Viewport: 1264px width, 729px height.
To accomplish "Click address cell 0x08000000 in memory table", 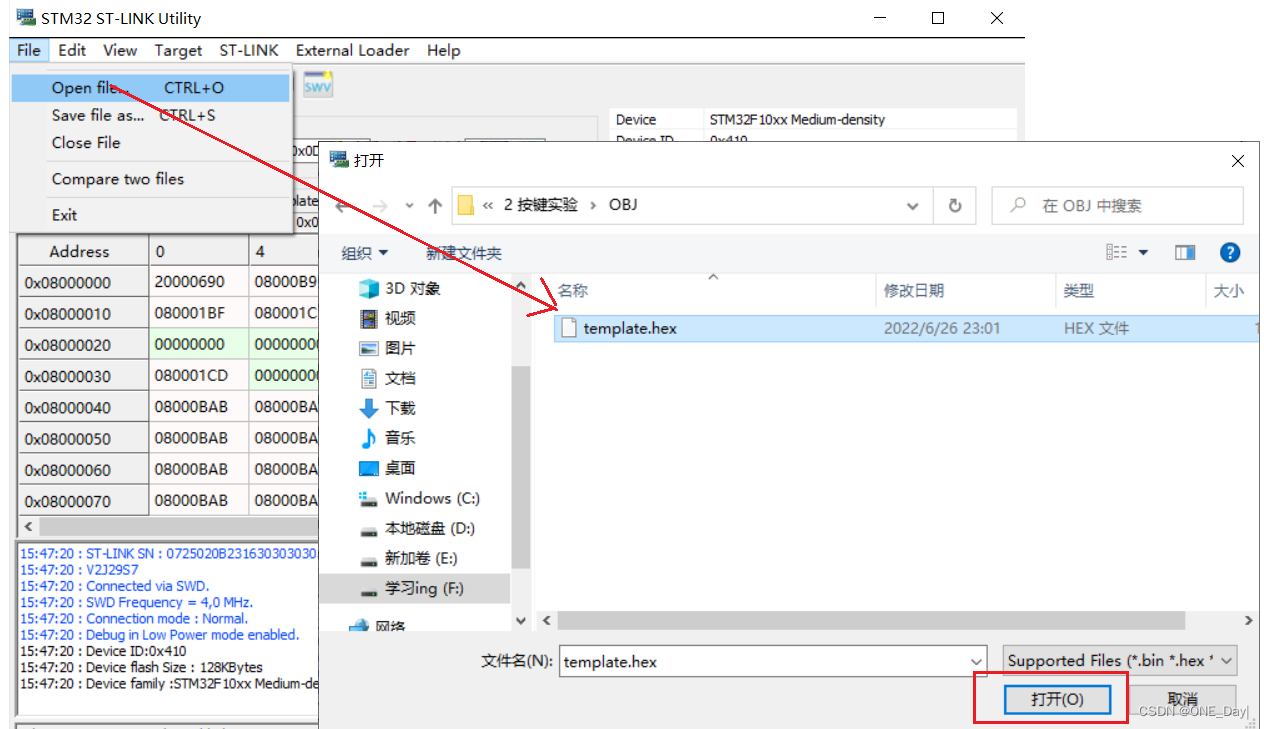I will pos(84,283).
